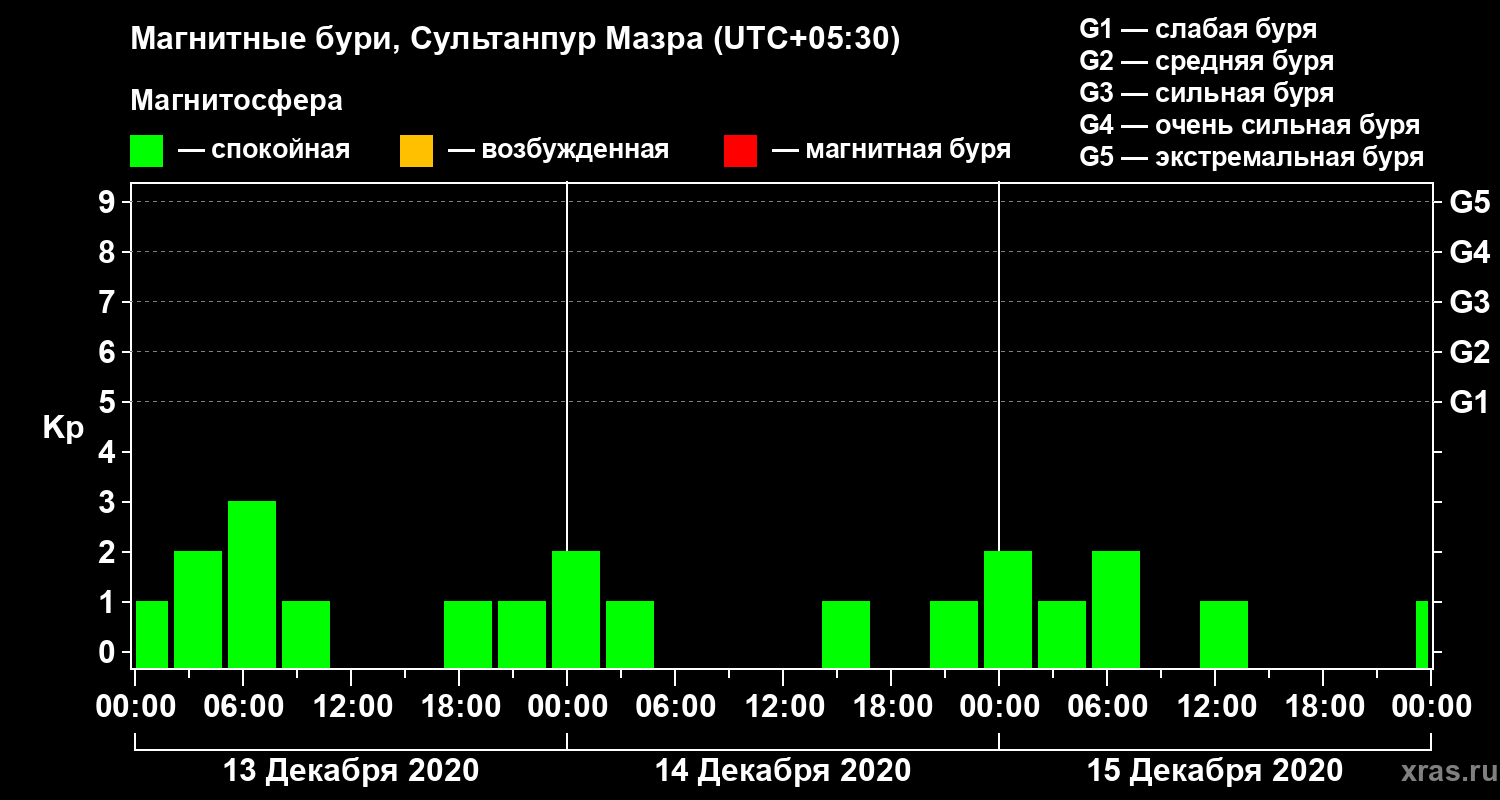Click the 'G5' label on right axis
This screenshot has height=800, width=1500.
(1469, 202)
